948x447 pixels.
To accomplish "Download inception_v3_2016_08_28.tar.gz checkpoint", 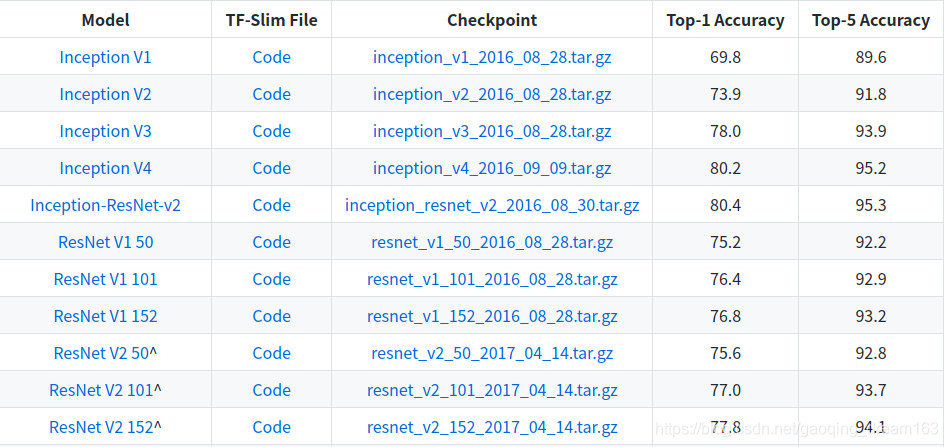I will (x=492, y=131).
